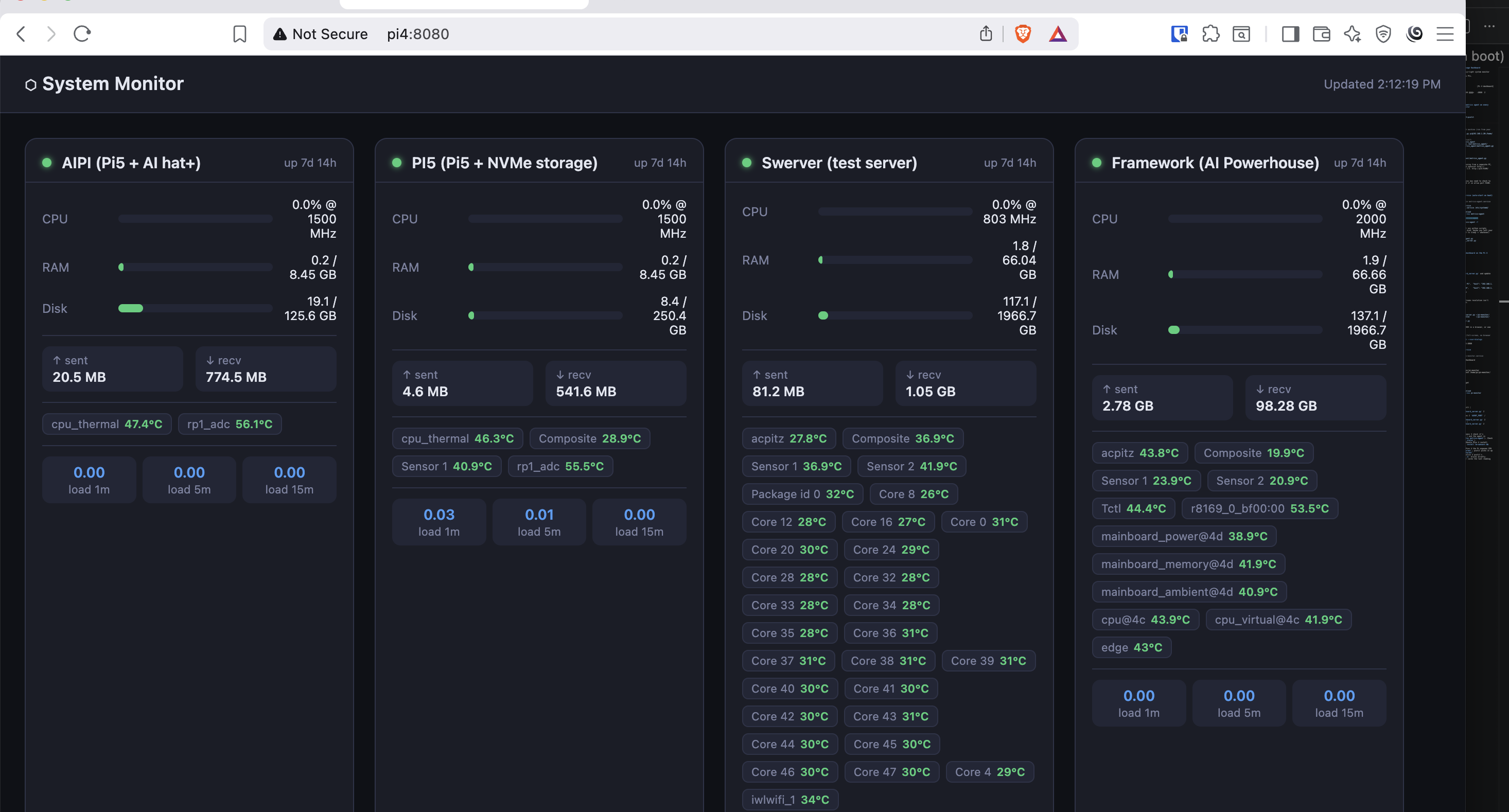This screenshot has width=1509, height=812.
Task: Click the edge 43°C chip
Action: coord(1131,648)
